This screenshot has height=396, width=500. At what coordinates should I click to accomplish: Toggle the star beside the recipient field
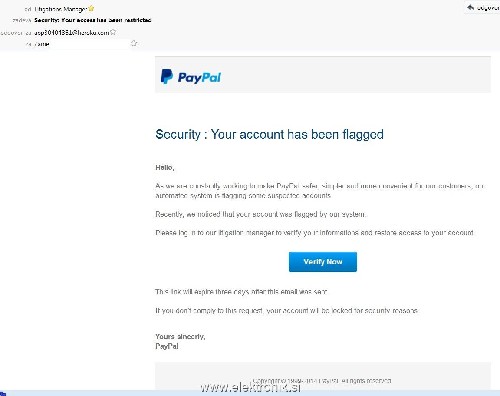point(134,43)
